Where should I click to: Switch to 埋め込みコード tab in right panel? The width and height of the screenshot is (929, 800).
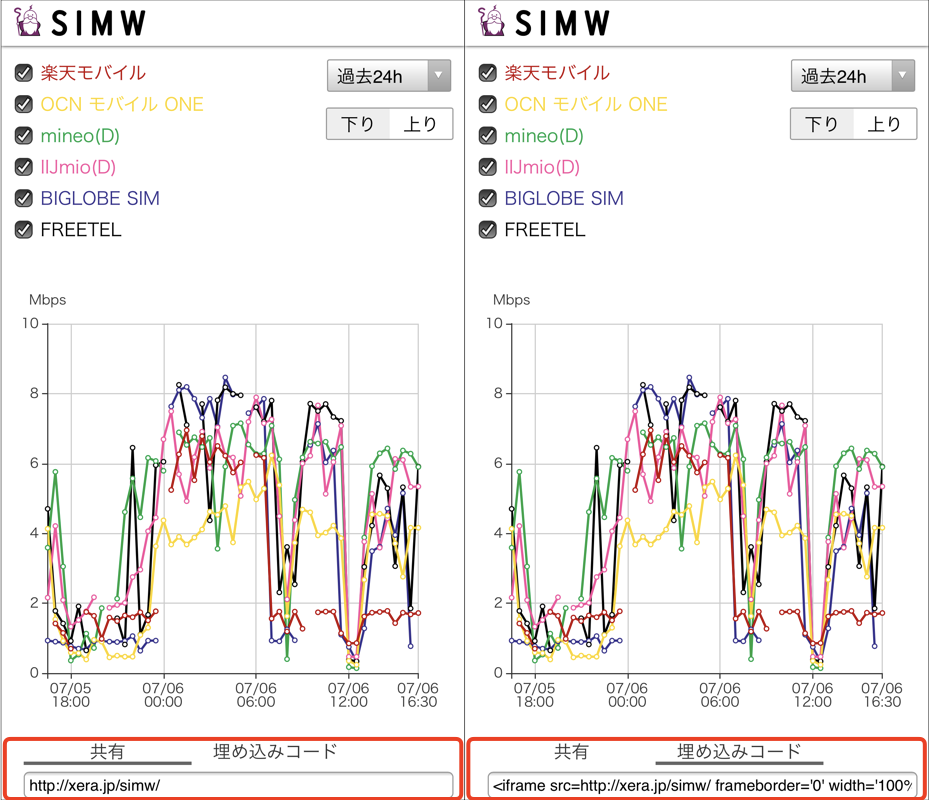pos(739,751)
